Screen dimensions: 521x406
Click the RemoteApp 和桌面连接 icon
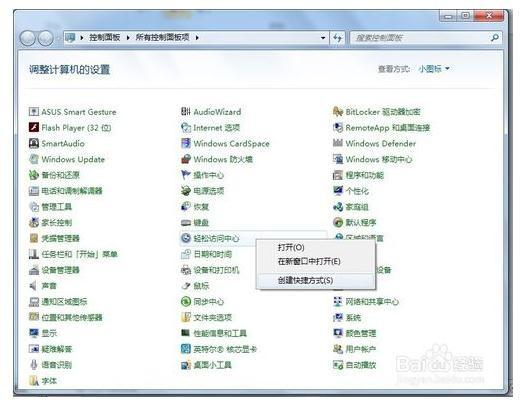click(x=338, y=127)
